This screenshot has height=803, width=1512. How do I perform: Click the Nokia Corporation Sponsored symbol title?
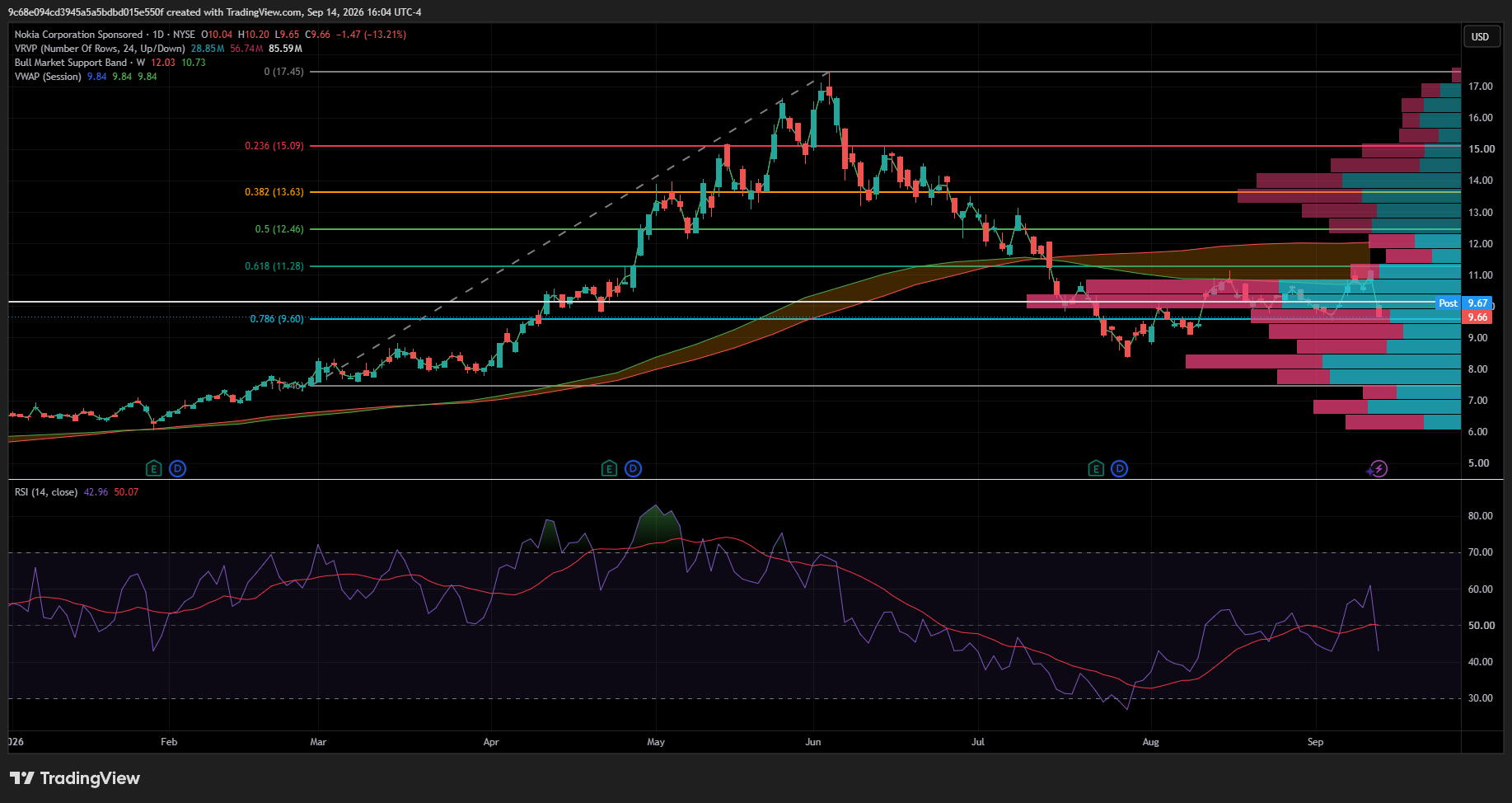point(78,35)
